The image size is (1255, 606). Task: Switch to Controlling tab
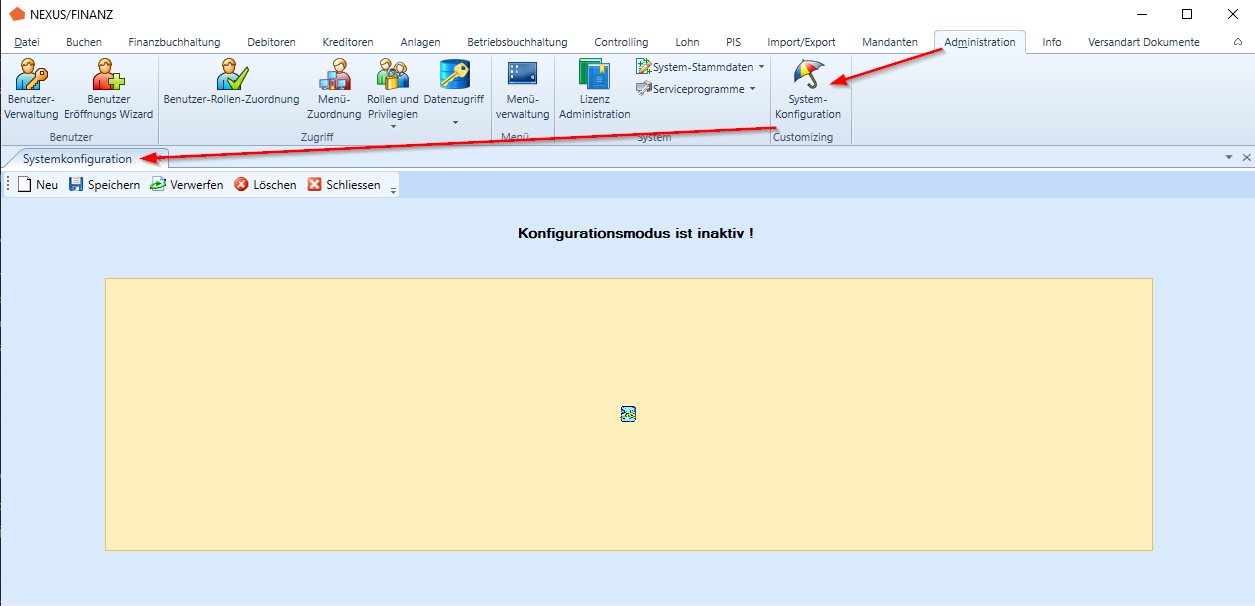(x=621, y=42)
